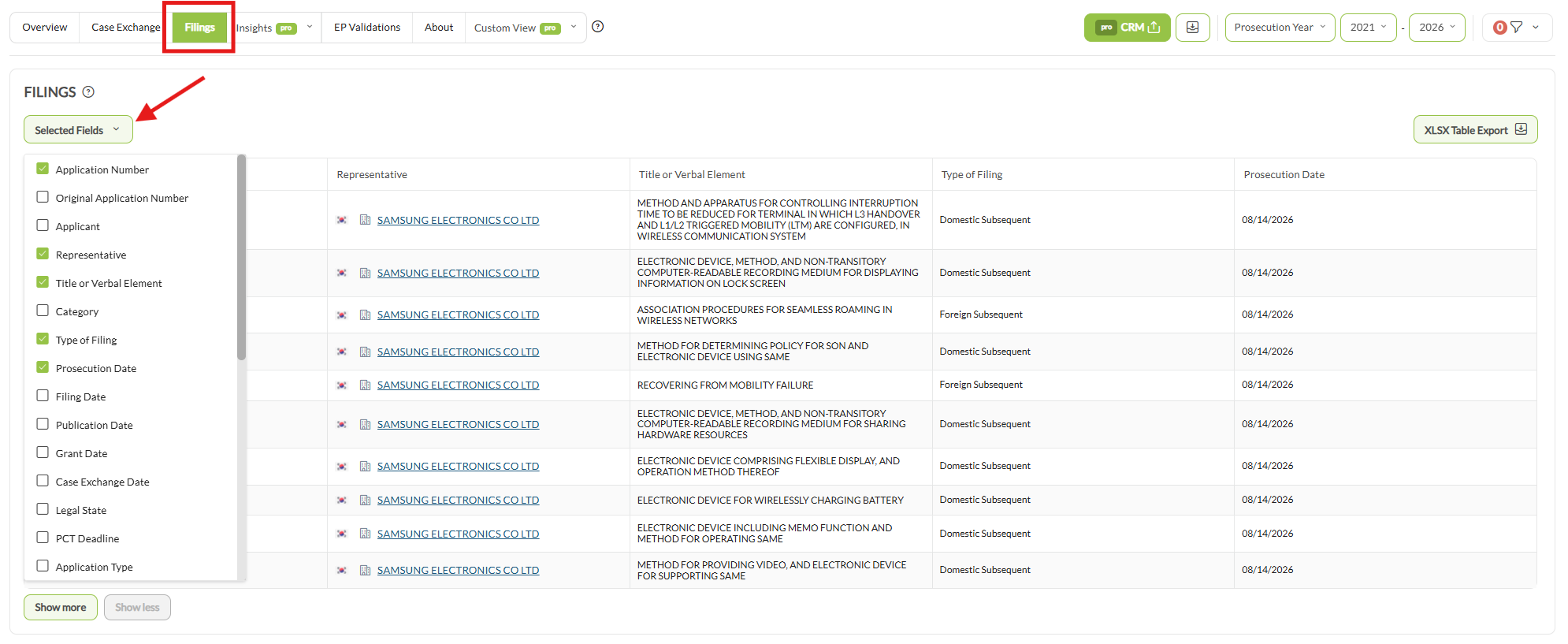The width and height of the screenshot is (1568, 644).
Task: Uncheck the Representative field
Action: pyautogui.click(x=43, y=254)
